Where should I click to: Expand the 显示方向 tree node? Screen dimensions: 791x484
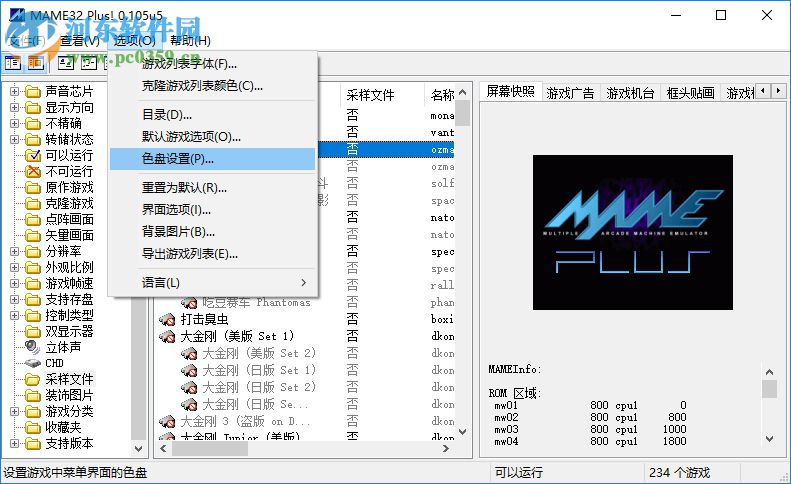pos(14,107)
